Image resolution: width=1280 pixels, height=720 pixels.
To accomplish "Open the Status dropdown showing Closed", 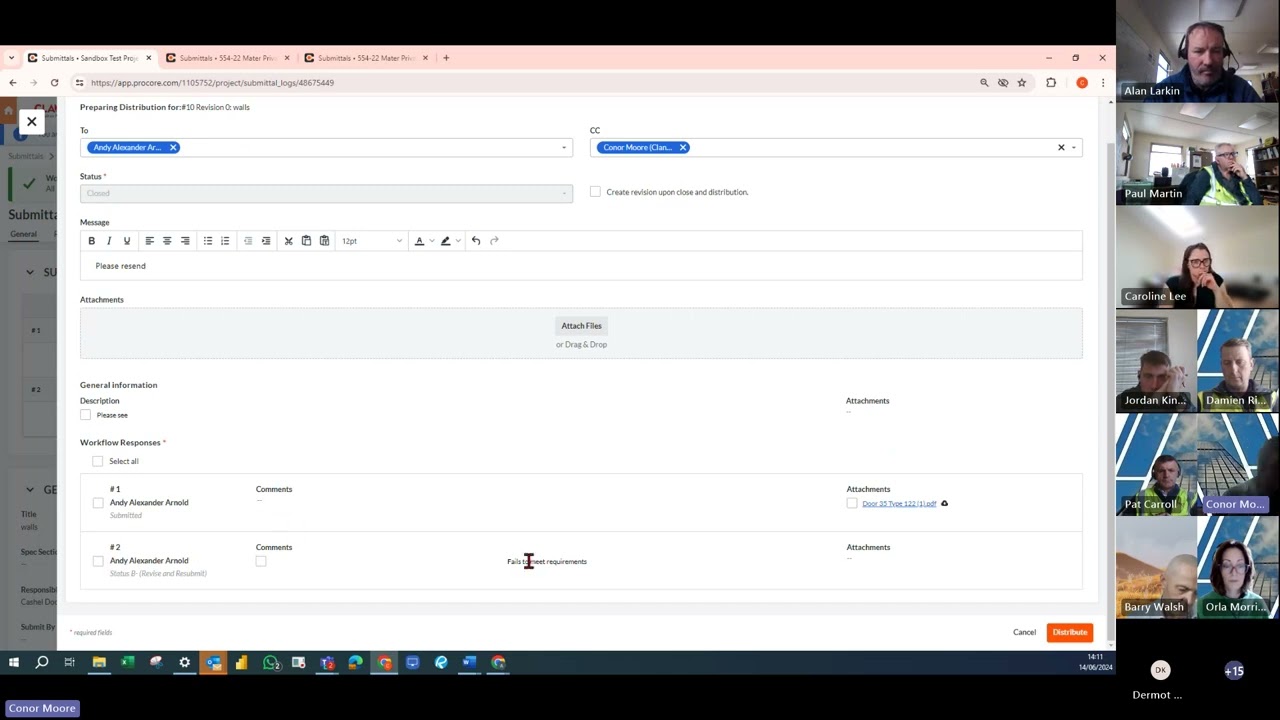I will pyautogui.click(x=326, y=193).
